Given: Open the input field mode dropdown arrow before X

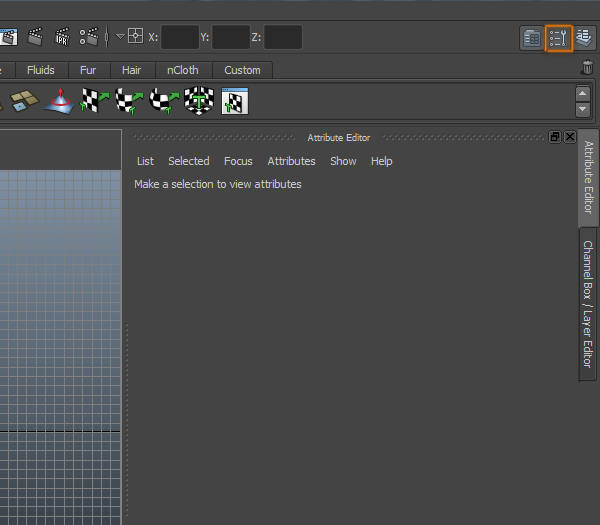Looking at the screenshot, I should 120,37.
